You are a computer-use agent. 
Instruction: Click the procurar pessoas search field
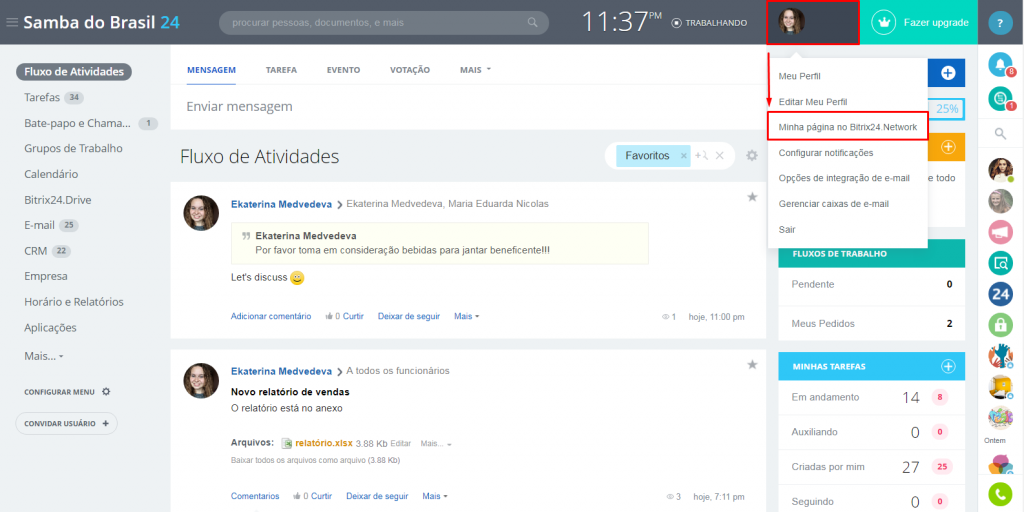[x=384, y=23]
